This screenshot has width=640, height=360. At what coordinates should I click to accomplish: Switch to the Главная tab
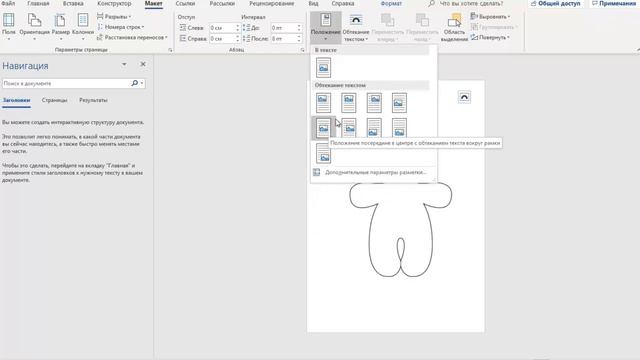[38, 3]
